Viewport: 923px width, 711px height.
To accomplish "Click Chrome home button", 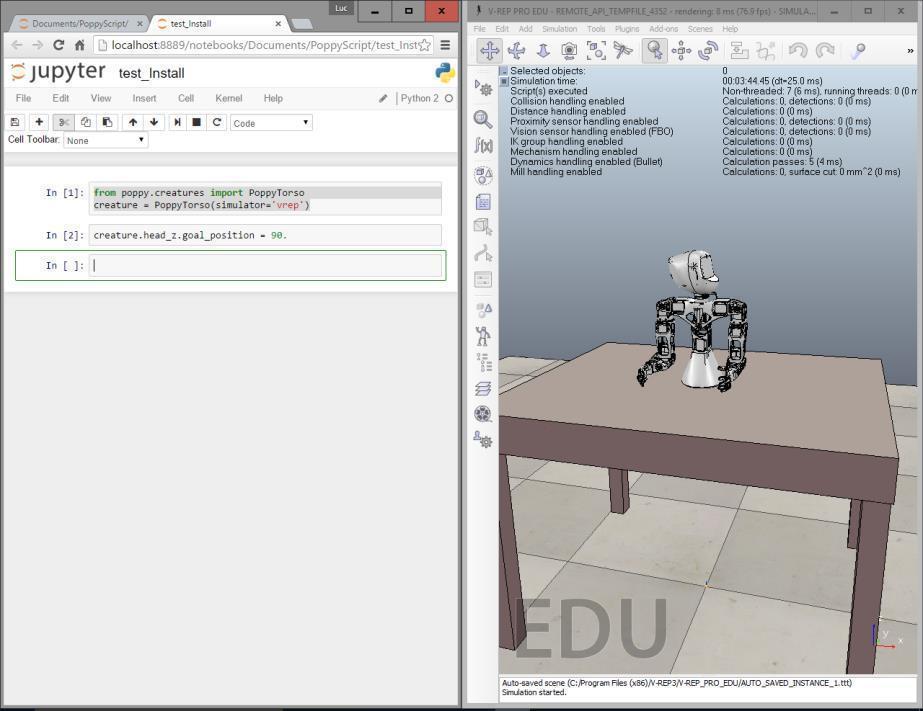I will [x=79, y=45].
